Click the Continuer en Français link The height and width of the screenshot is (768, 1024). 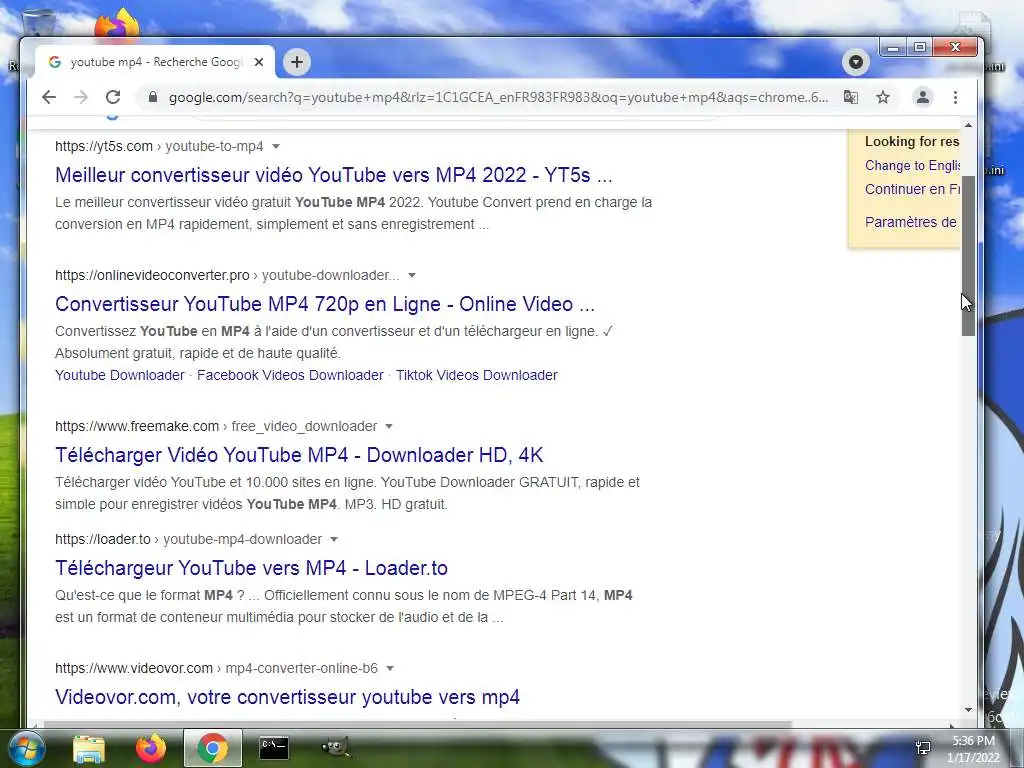[912, 189]
